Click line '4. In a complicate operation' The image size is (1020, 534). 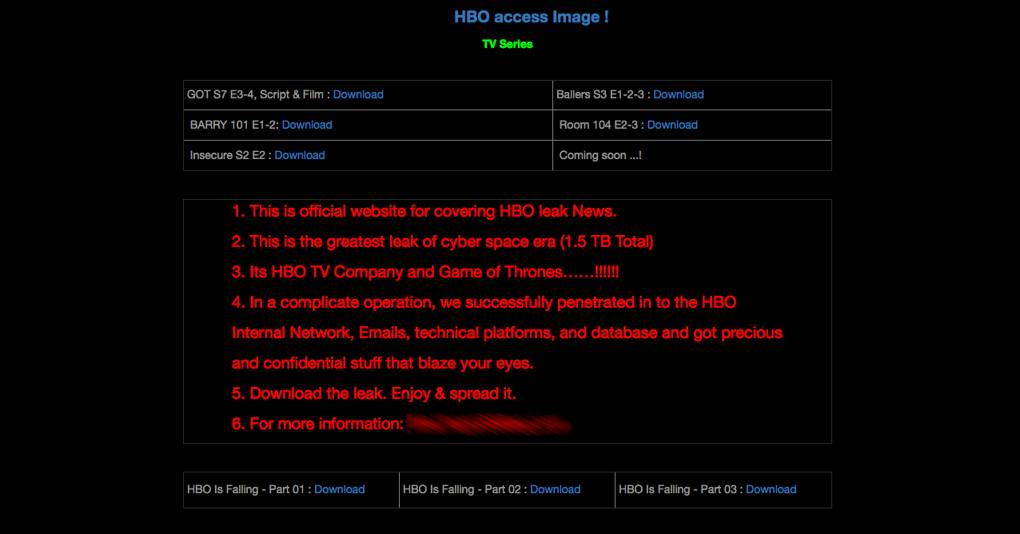(x=484, y=302)
